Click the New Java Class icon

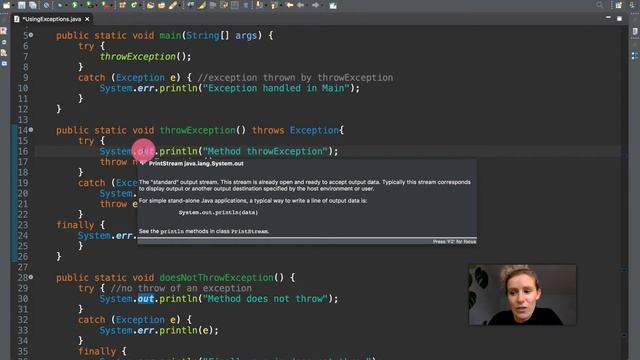(x=134, y=5)
